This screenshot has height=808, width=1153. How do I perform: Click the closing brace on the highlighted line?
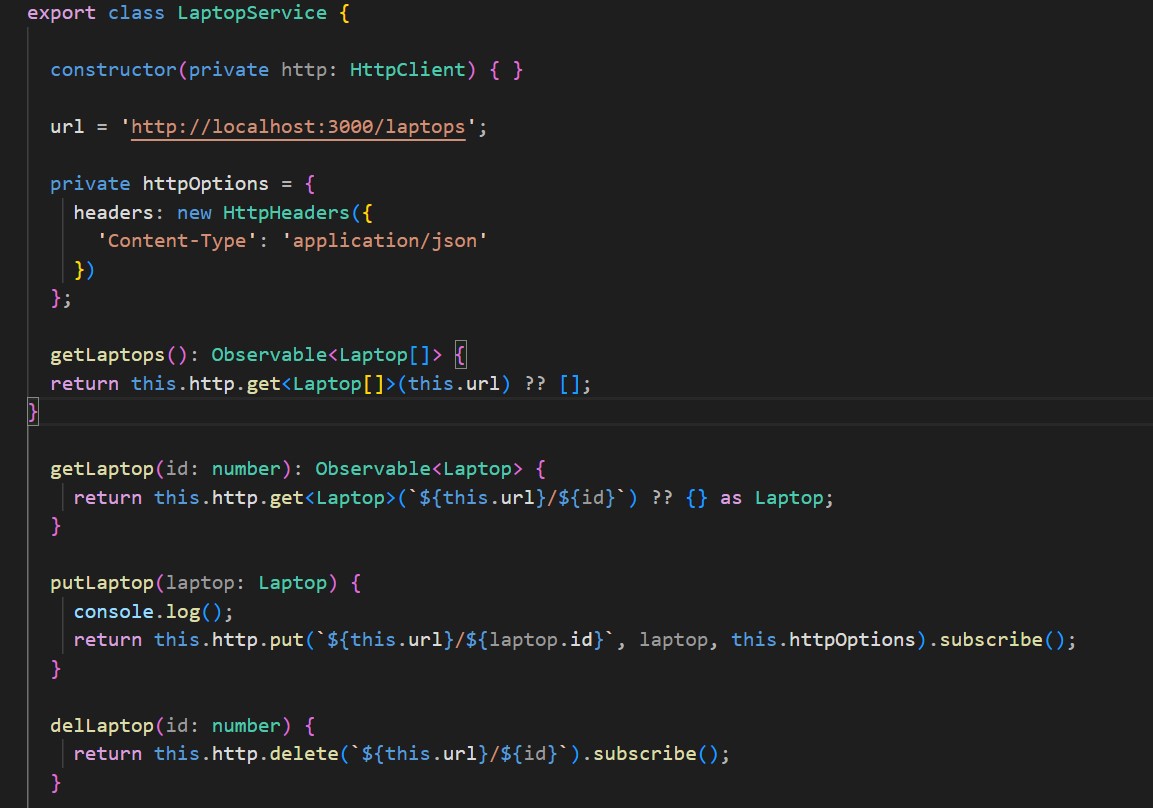32,411
